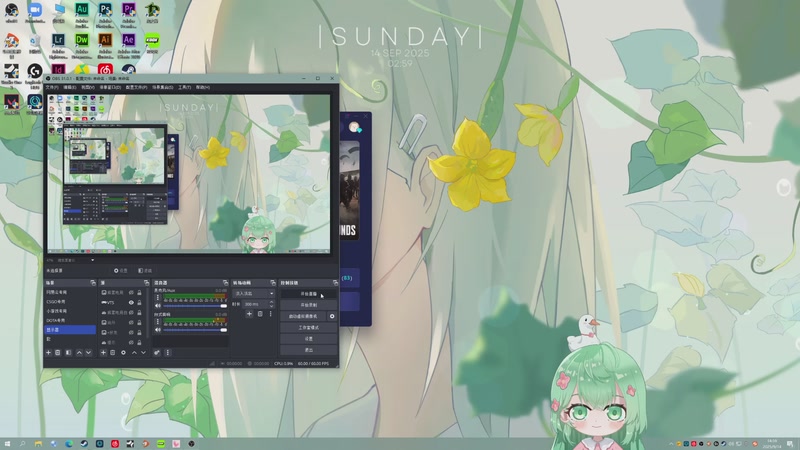The image size is (800, 450).
Task: Toggle visibility of first source row
Action: 131,293
